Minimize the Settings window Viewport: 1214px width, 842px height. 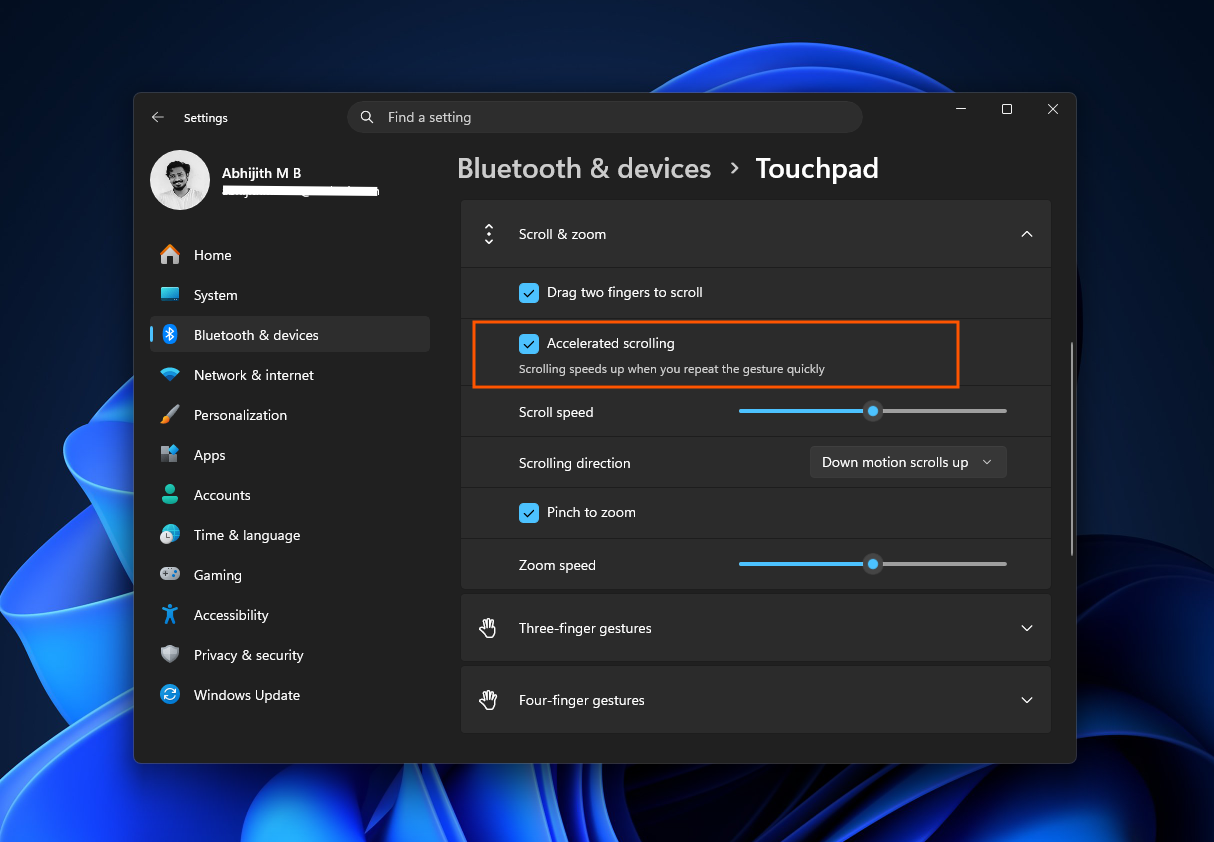pos(961,109)
